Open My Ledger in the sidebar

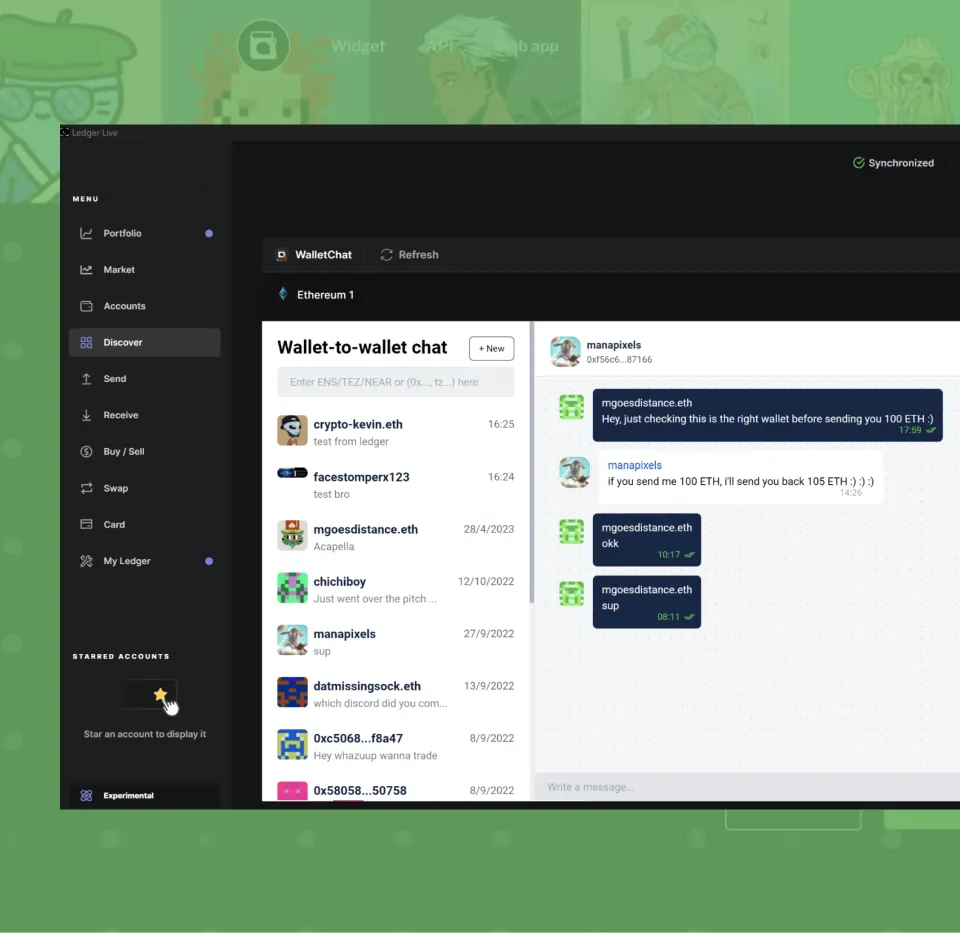(144, 561)
